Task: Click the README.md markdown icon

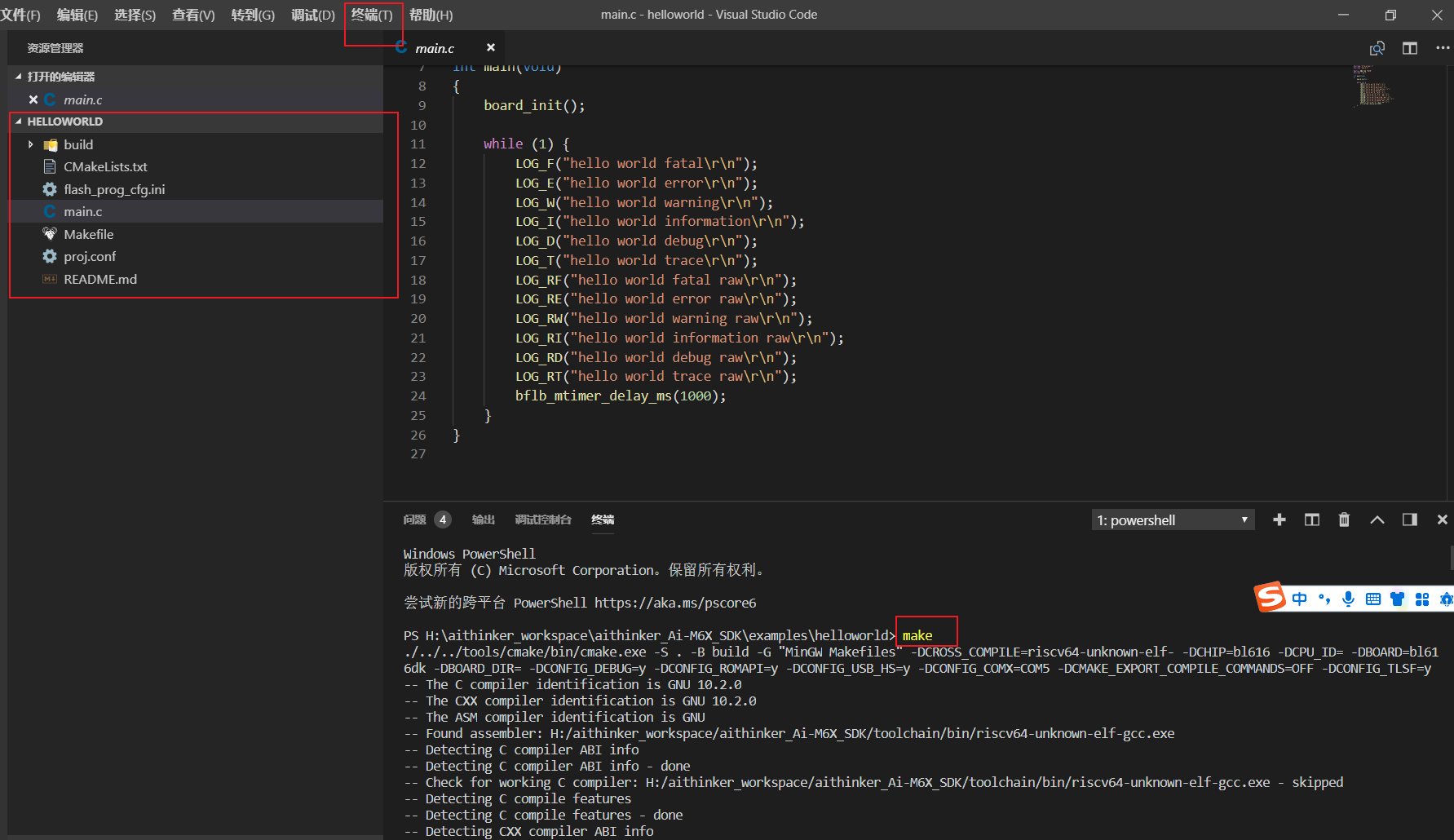Action: pos(50,279)
